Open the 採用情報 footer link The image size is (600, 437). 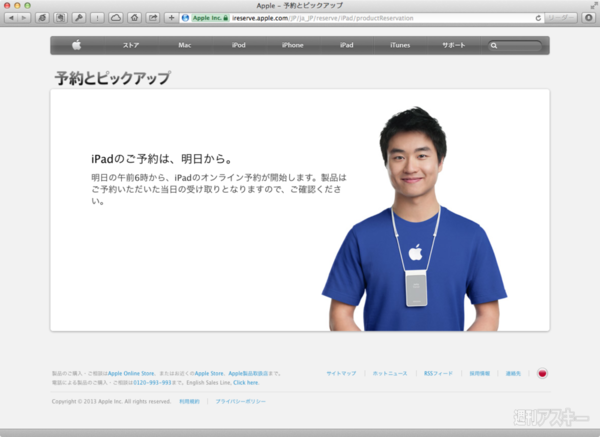479,373
